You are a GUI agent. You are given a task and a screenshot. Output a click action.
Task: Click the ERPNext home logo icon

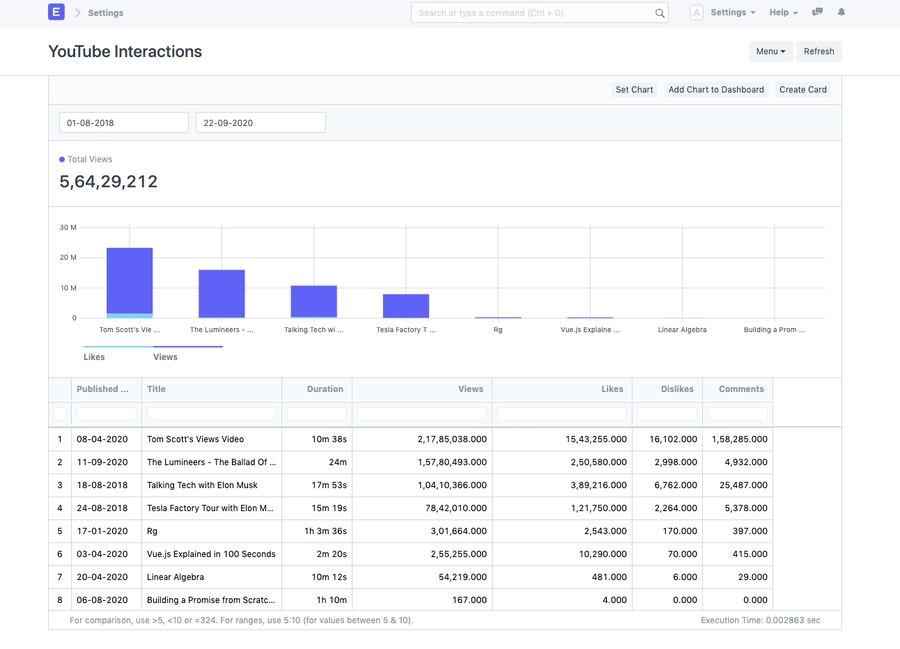56,12
